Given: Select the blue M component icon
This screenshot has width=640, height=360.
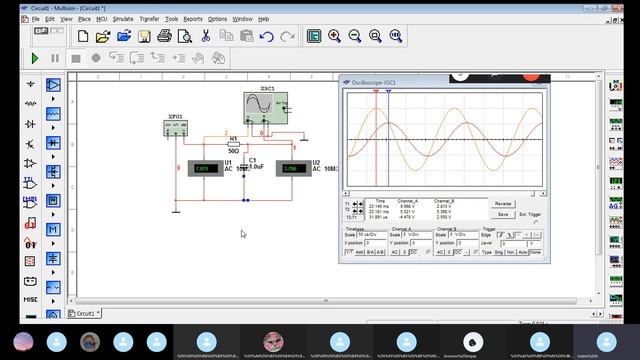Looking at the screenshot, I should [x=53, y=229].
